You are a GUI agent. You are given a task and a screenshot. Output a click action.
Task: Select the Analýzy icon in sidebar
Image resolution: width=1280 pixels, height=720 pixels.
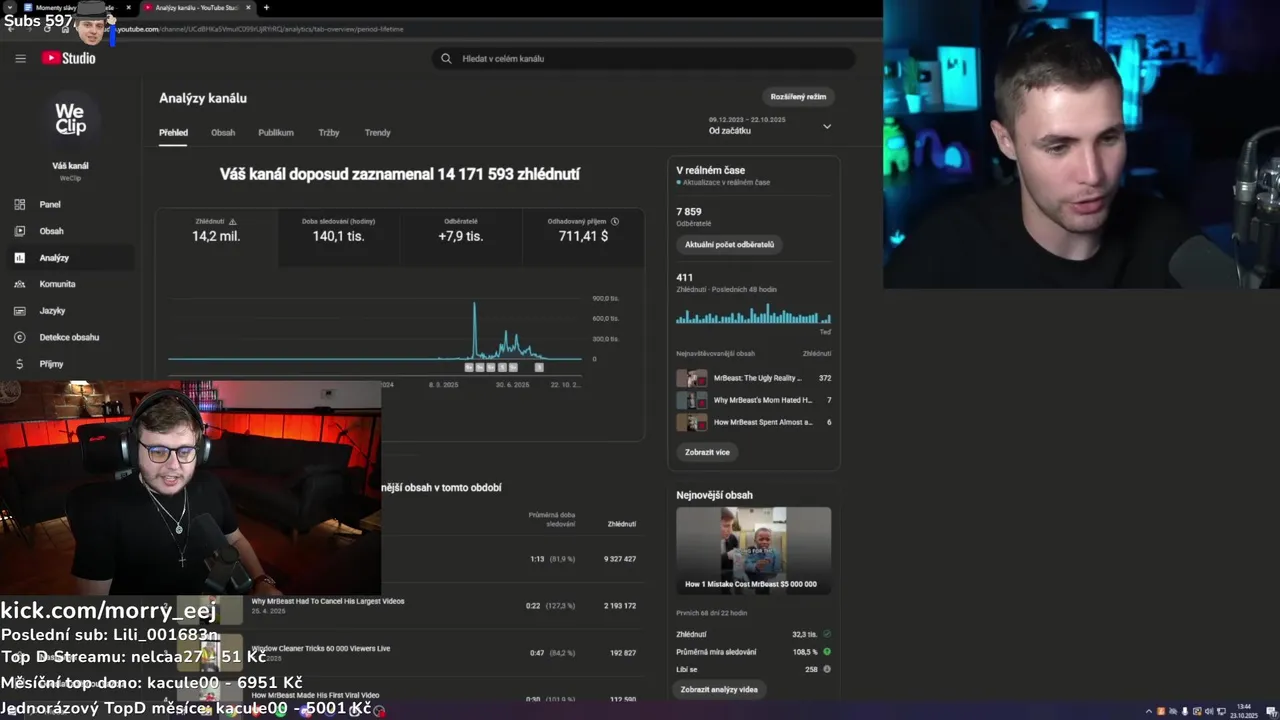pyautogui.click(x=20, y=258)
